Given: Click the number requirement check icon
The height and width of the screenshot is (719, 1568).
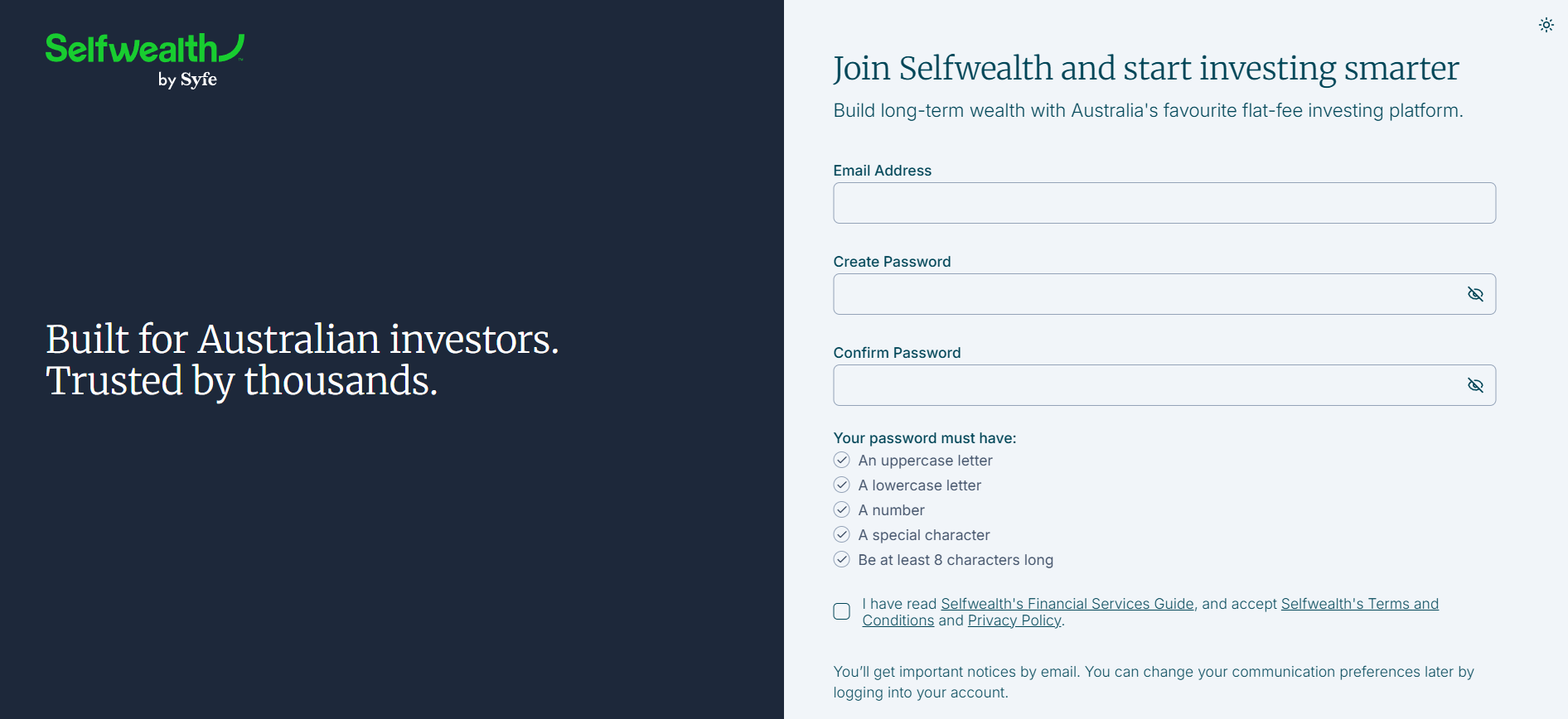Looking at the screenshot, I should pyautogui.click(x=842, y=509).
